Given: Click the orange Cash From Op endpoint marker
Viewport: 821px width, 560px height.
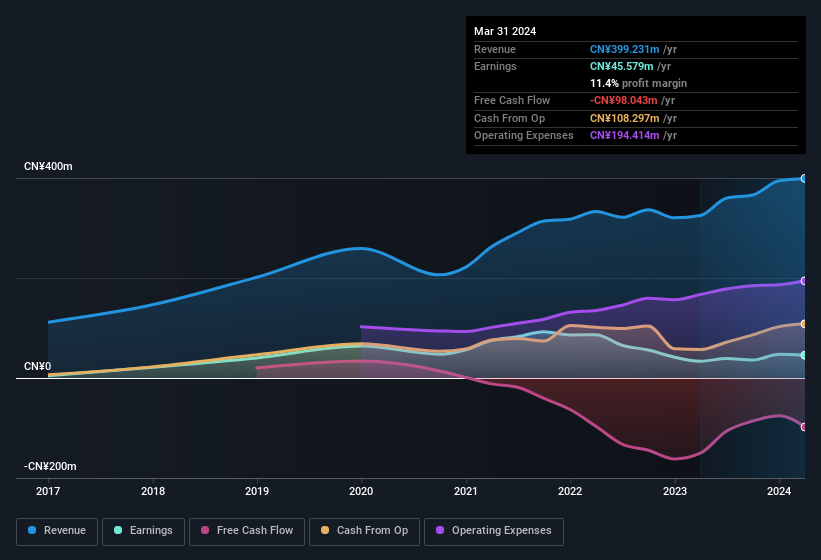Looking at the screenshot, I should [803, 324].
